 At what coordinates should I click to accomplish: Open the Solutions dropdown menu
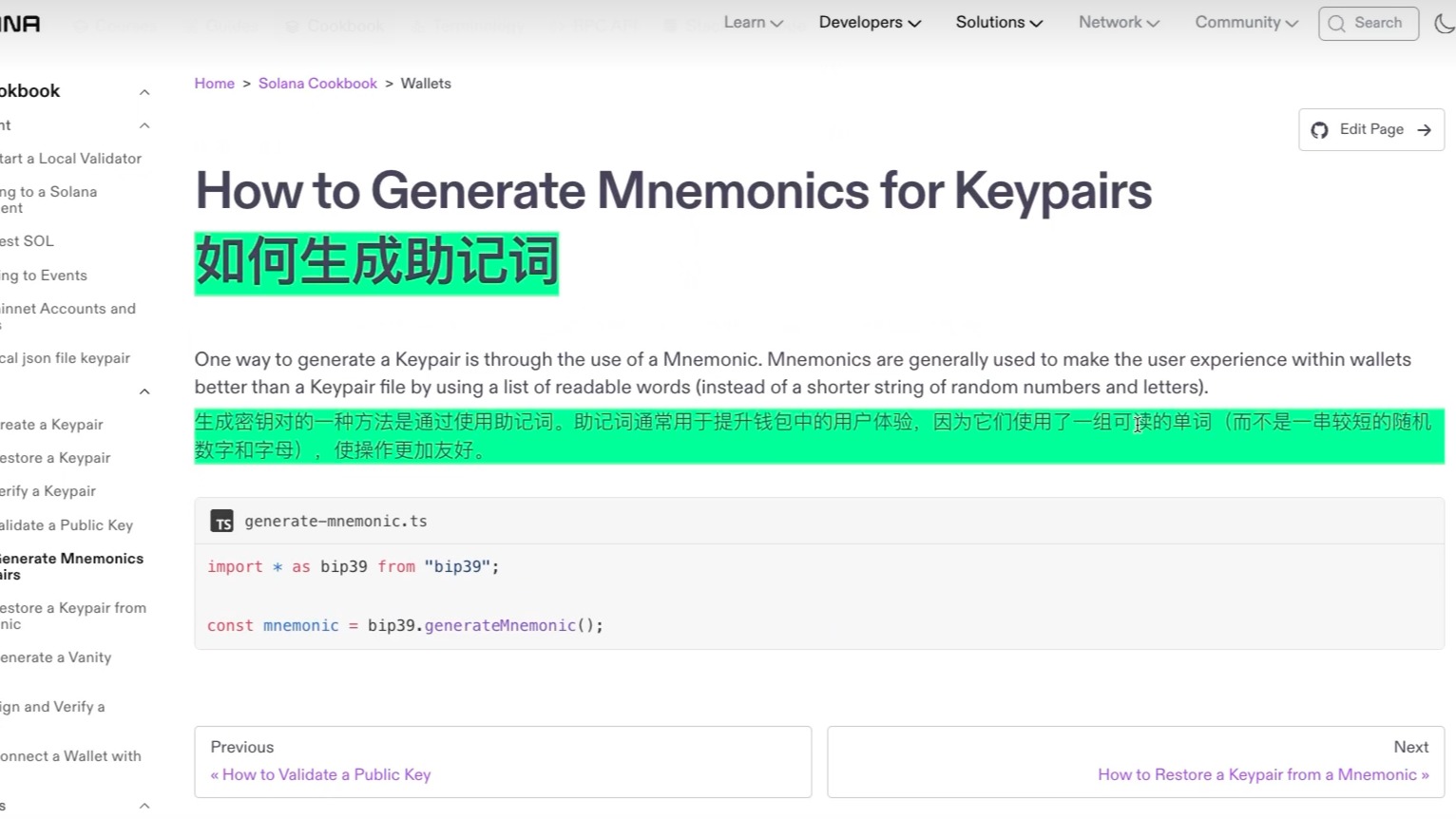click(x=999, y=23)
